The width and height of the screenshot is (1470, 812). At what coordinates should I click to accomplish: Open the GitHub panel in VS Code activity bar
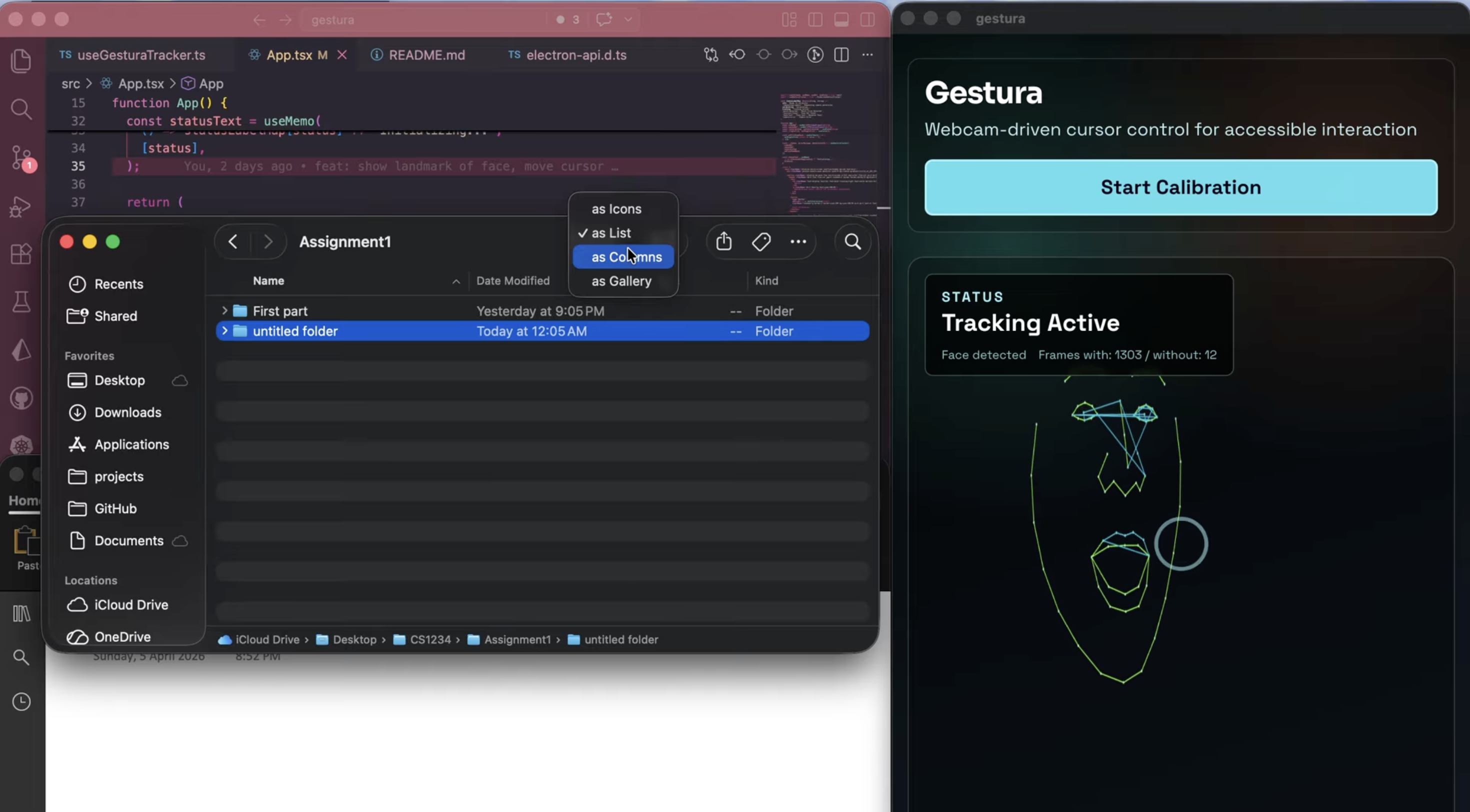pyautogui.click(x=21, y=398)
